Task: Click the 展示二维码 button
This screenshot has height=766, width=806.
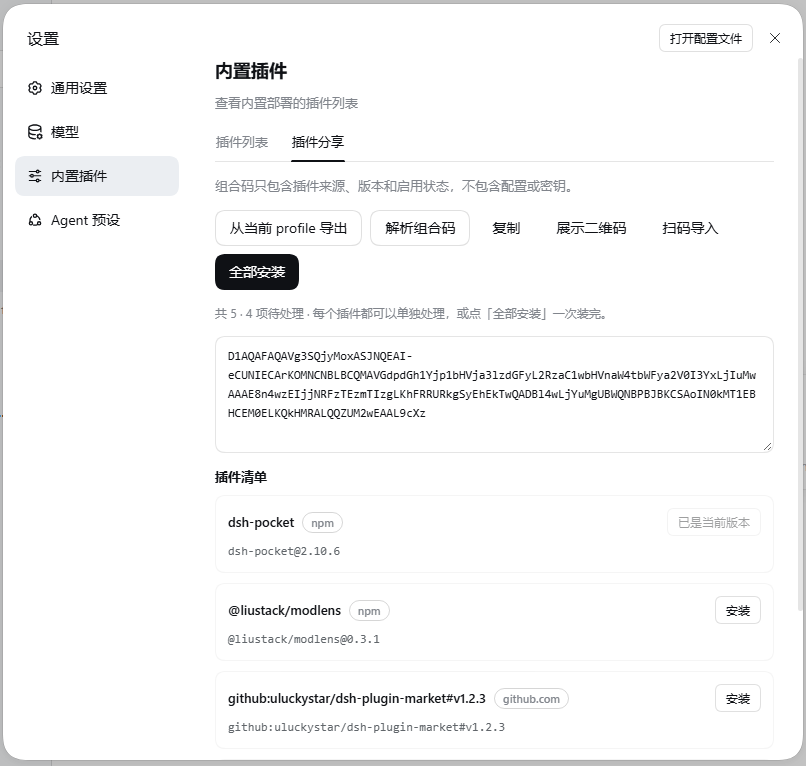Action: [x=591, y=228]
